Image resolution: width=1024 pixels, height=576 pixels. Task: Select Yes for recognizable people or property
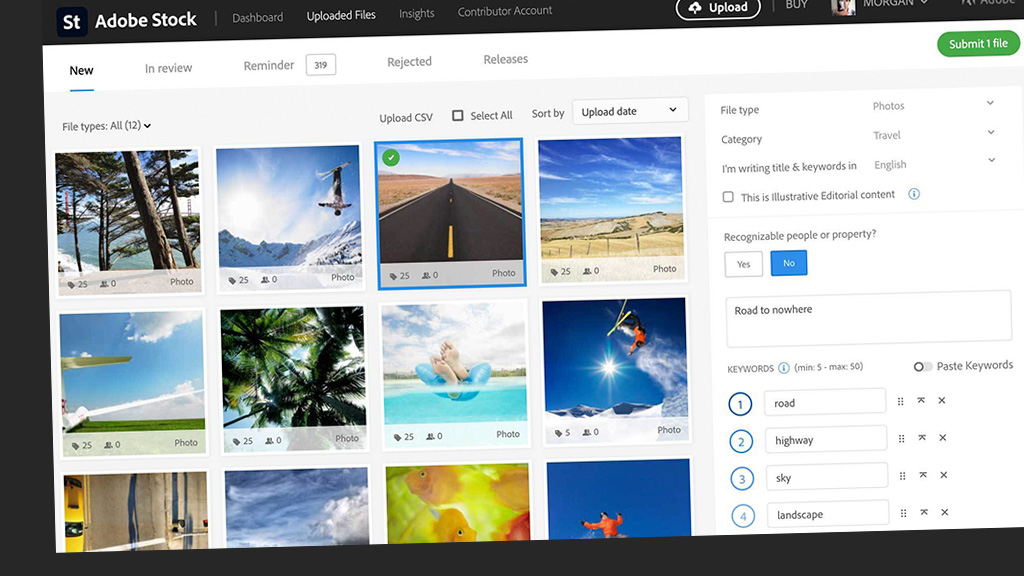[743, 264]
